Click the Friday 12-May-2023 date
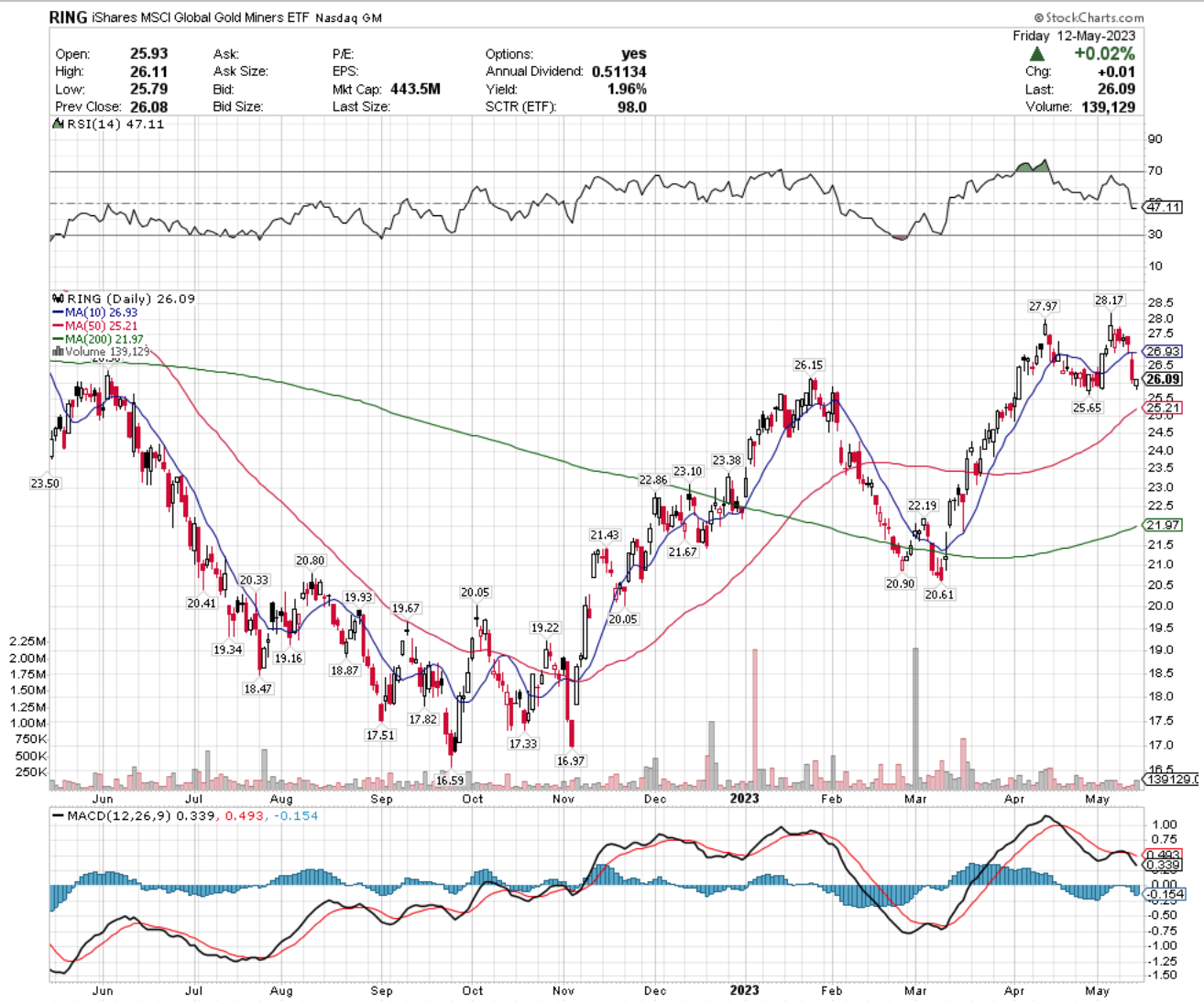 click(x=1074, y=36)
